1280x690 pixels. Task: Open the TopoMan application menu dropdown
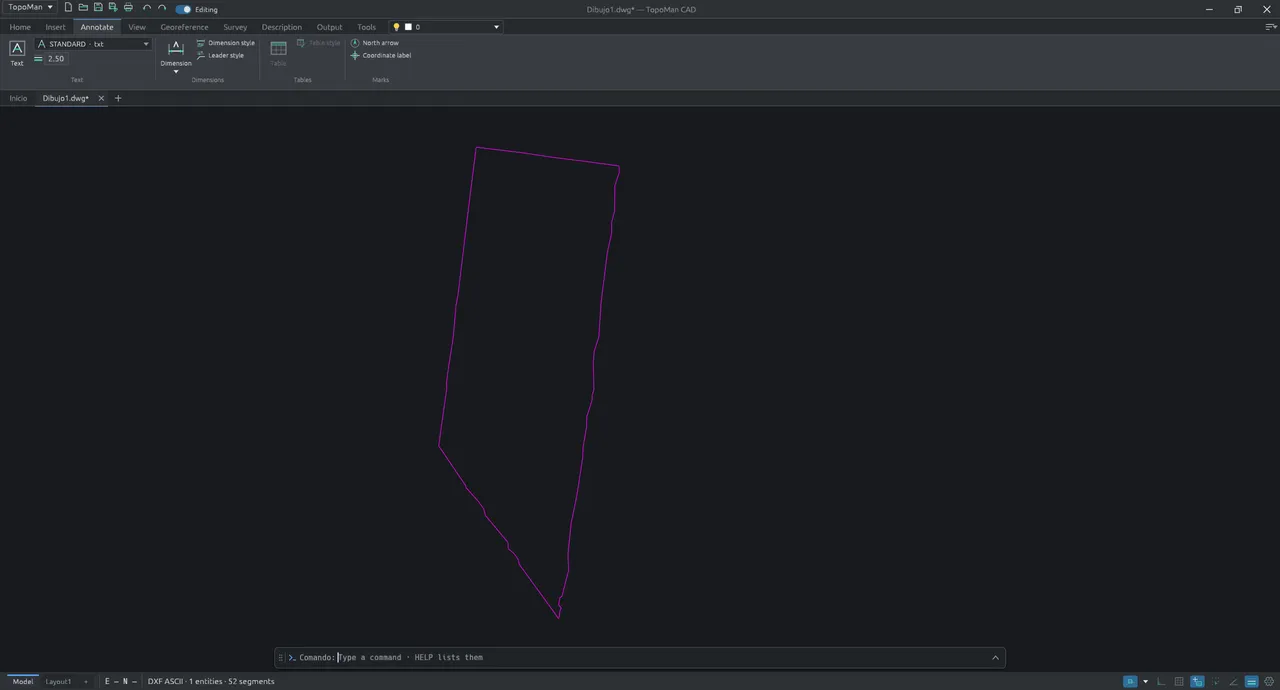pos(30,8)
